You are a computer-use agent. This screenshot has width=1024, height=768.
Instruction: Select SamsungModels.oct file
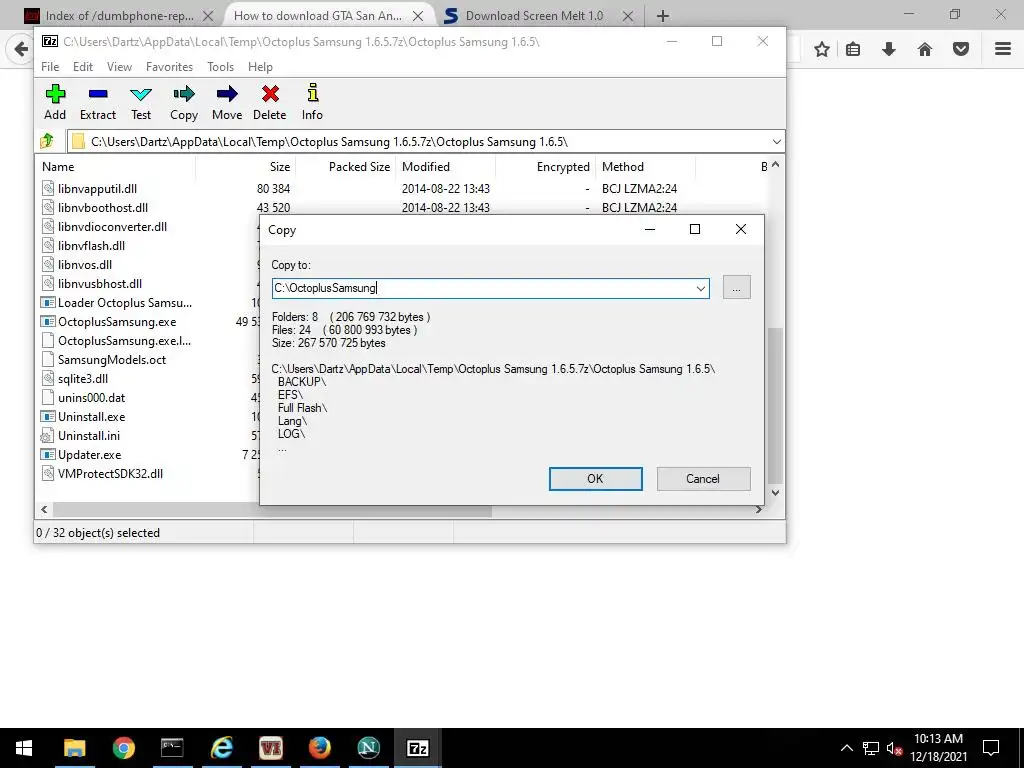click(x=112, y=359)
